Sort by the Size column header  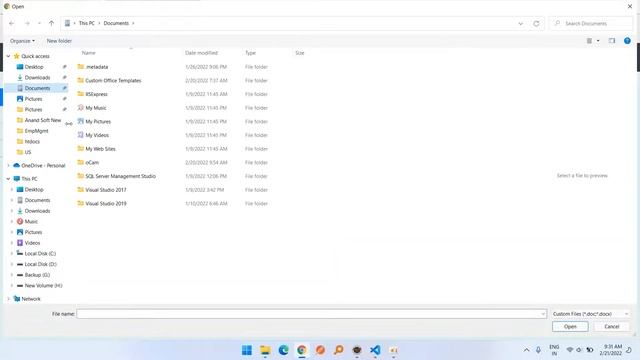click(300, 53)
